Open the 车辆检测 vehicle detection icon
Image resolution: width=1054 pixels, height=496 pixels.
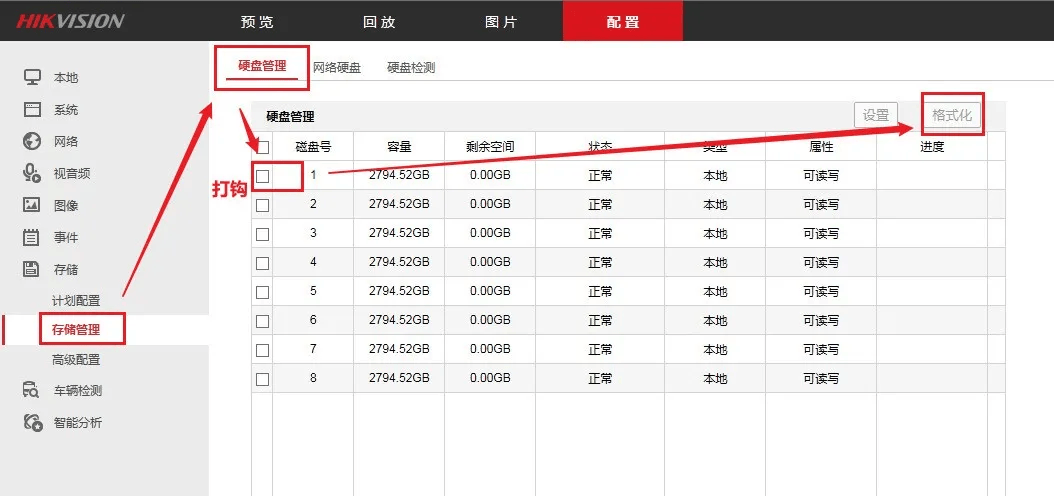pyautogui.click(x=32, y=390)
